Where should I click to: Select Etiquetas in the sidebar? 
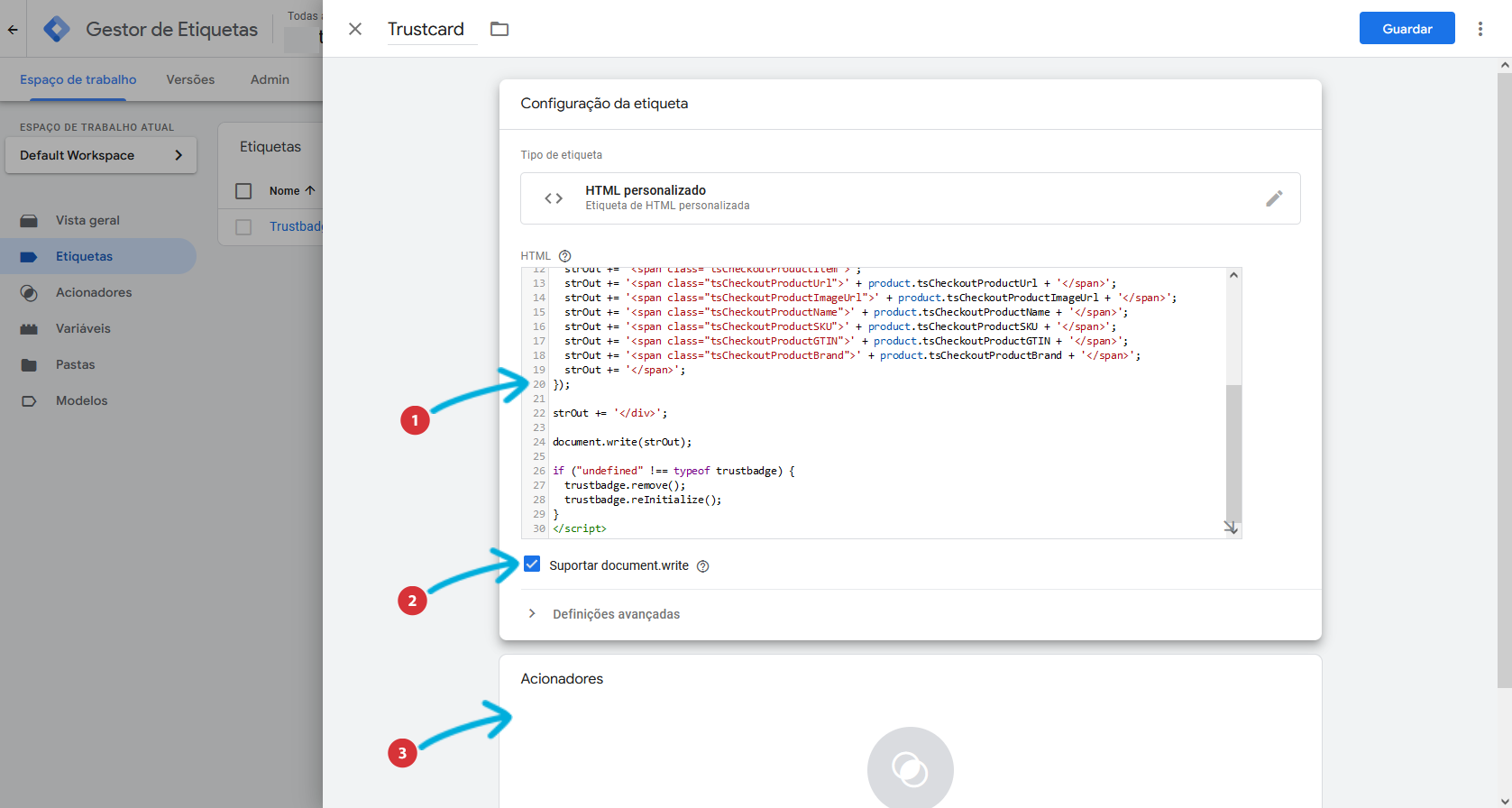click(98, 256)
